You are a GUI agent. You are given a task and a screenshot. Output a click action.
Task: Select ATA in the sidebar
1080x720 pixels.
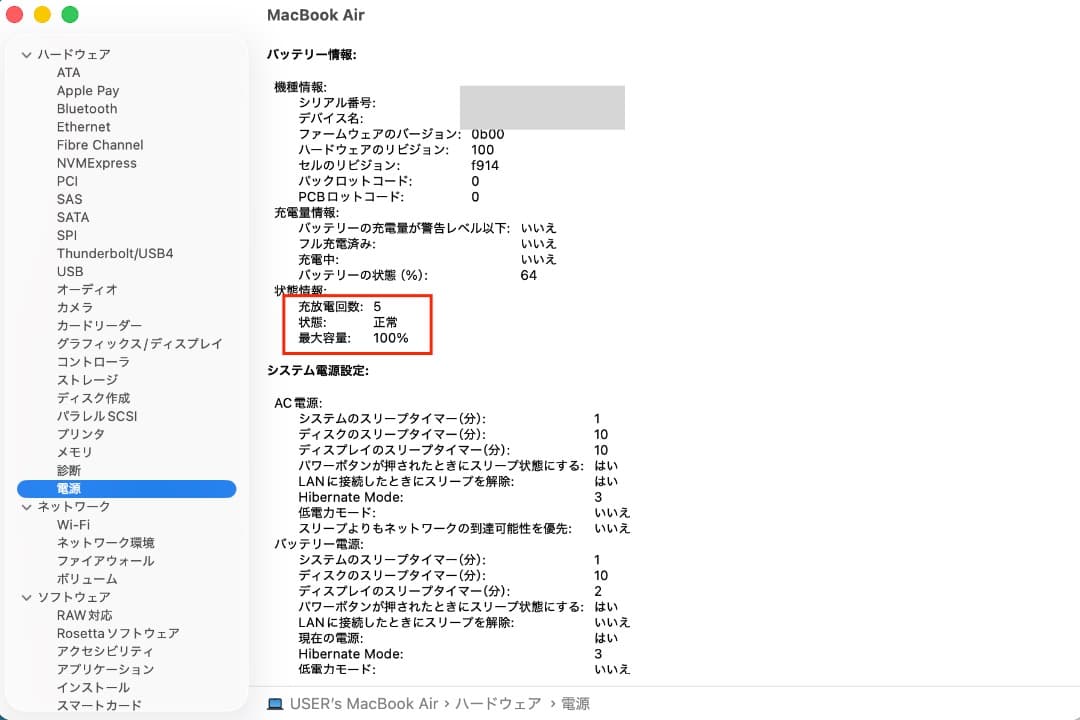(68, 72)
